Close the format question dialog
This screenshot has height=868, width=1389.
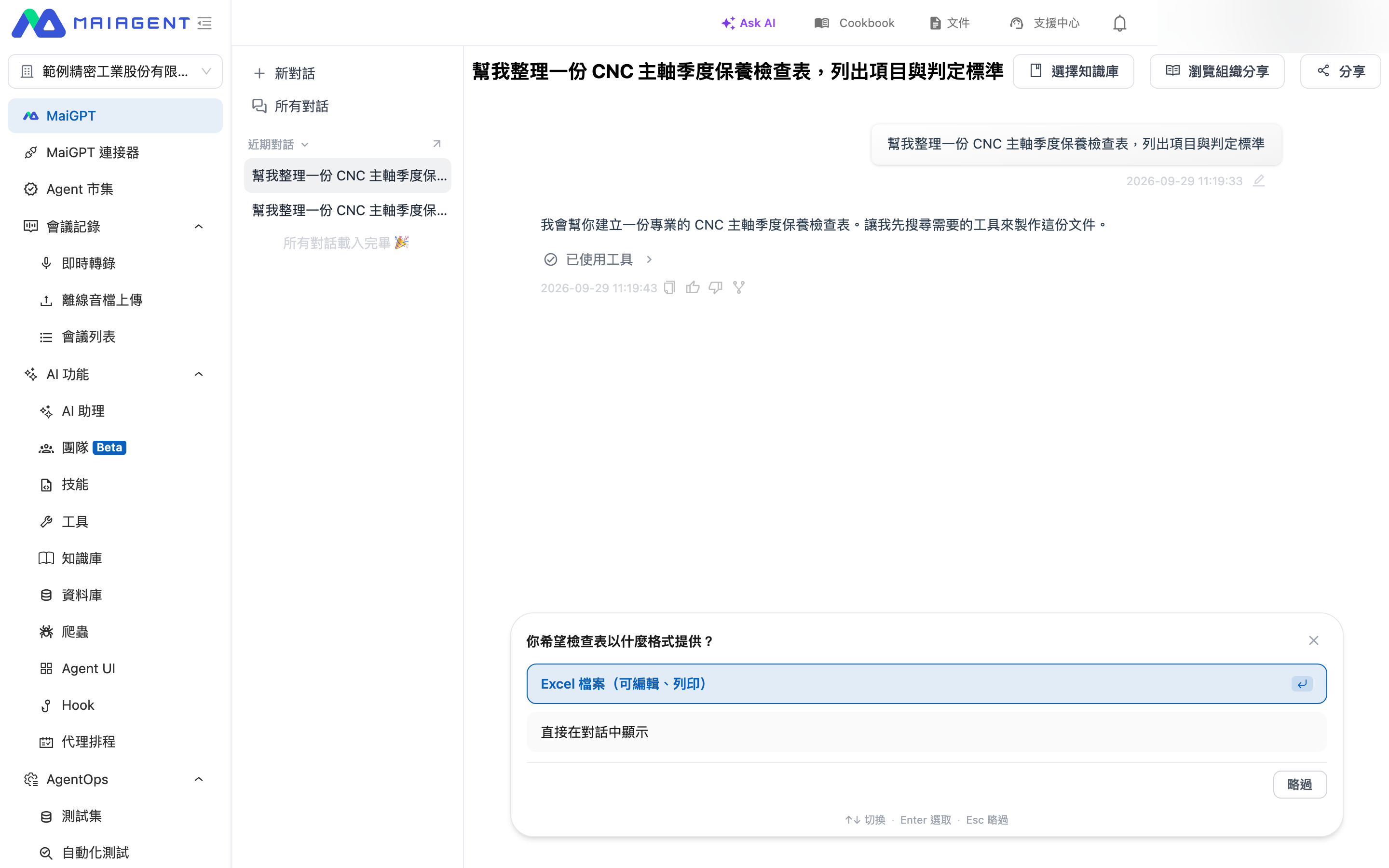click(x=1313, y=640)
